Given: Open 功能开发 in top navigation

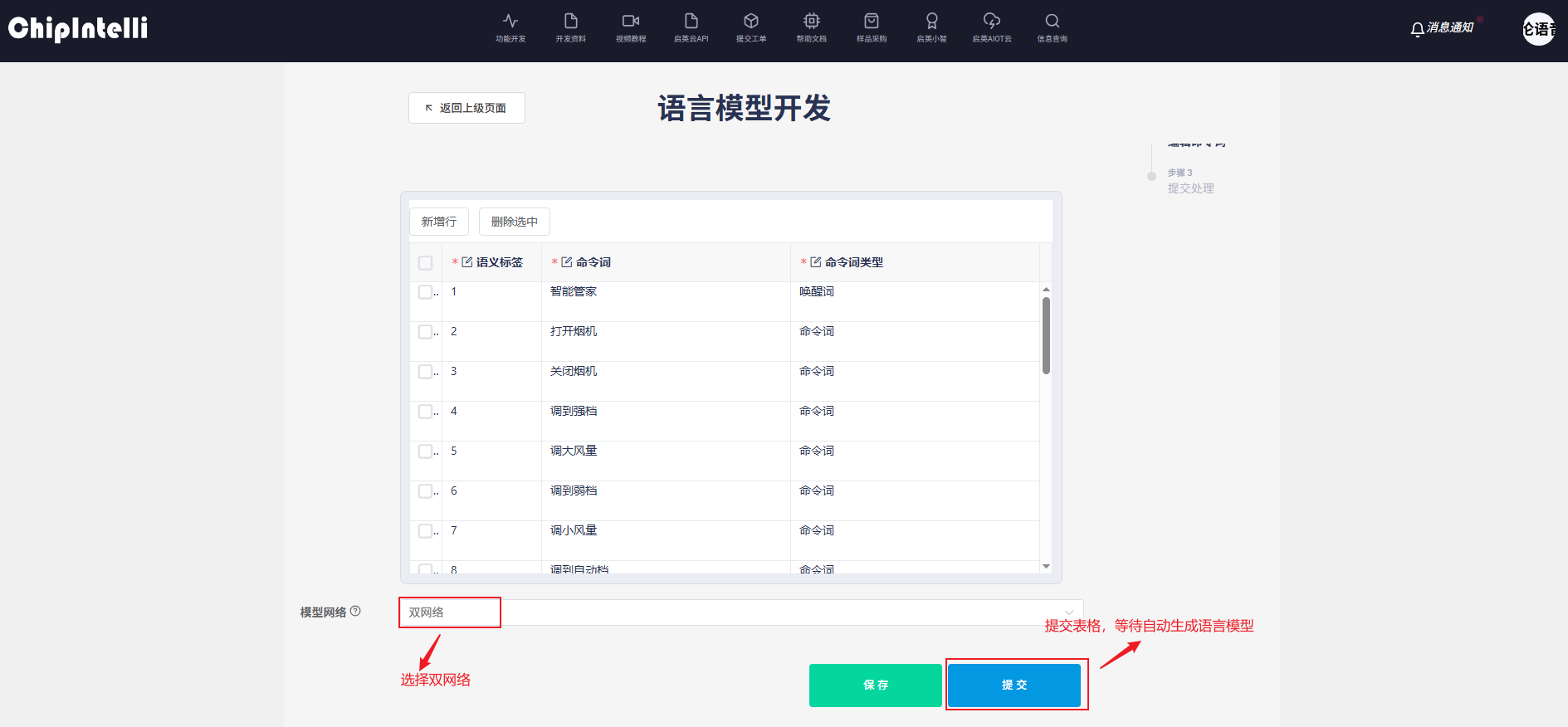Looking at the screenshot, I should 510,27.
